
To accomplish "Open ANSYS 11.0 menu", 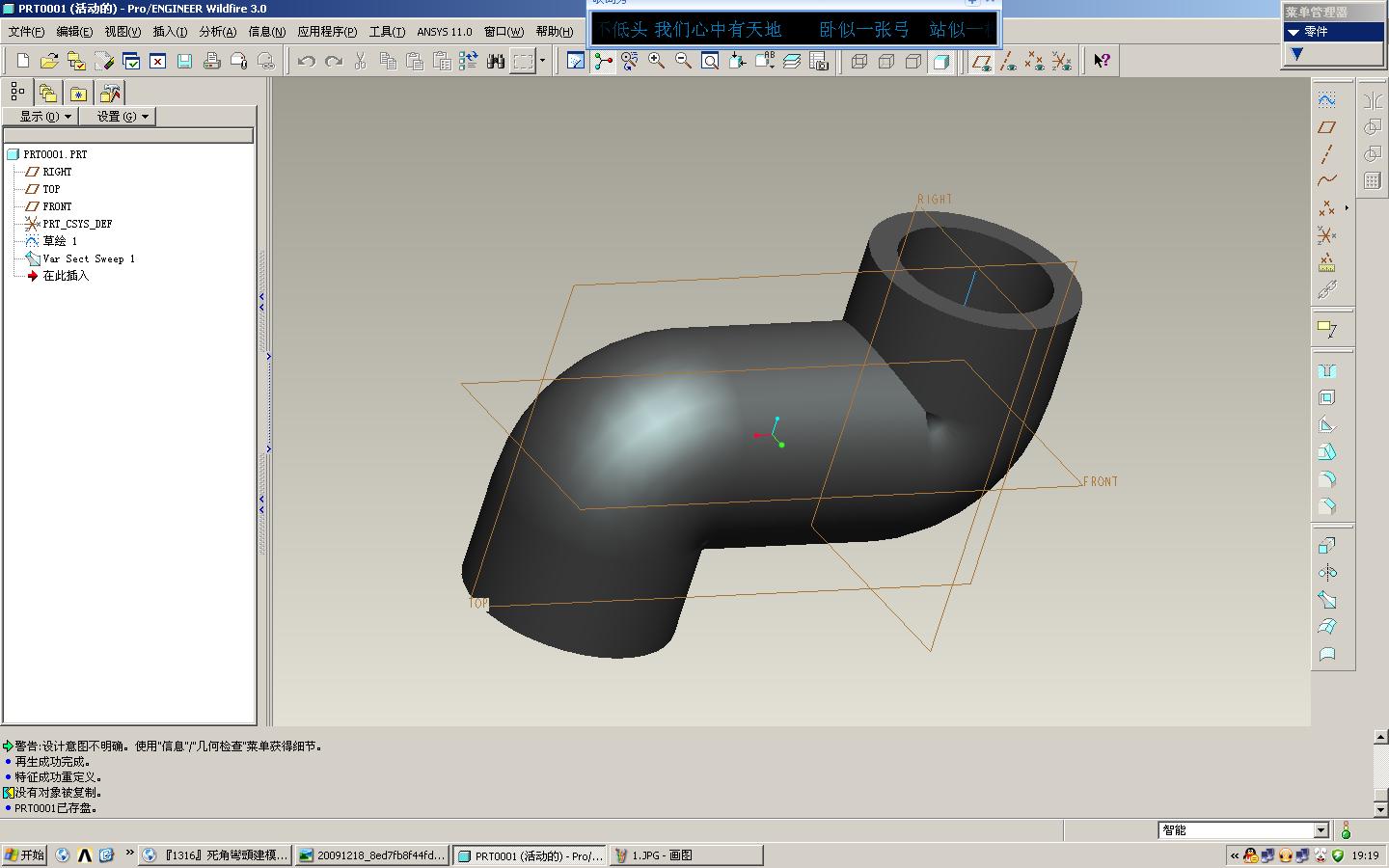I will click(x=445, y=32).
